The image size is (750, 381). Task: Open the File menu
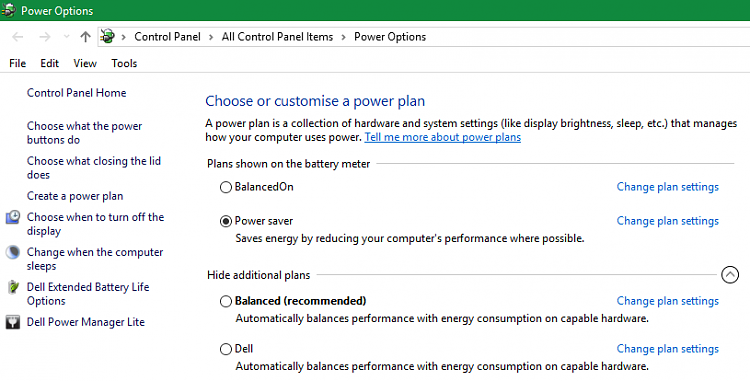pyautogui.click(x=18, y=63)
